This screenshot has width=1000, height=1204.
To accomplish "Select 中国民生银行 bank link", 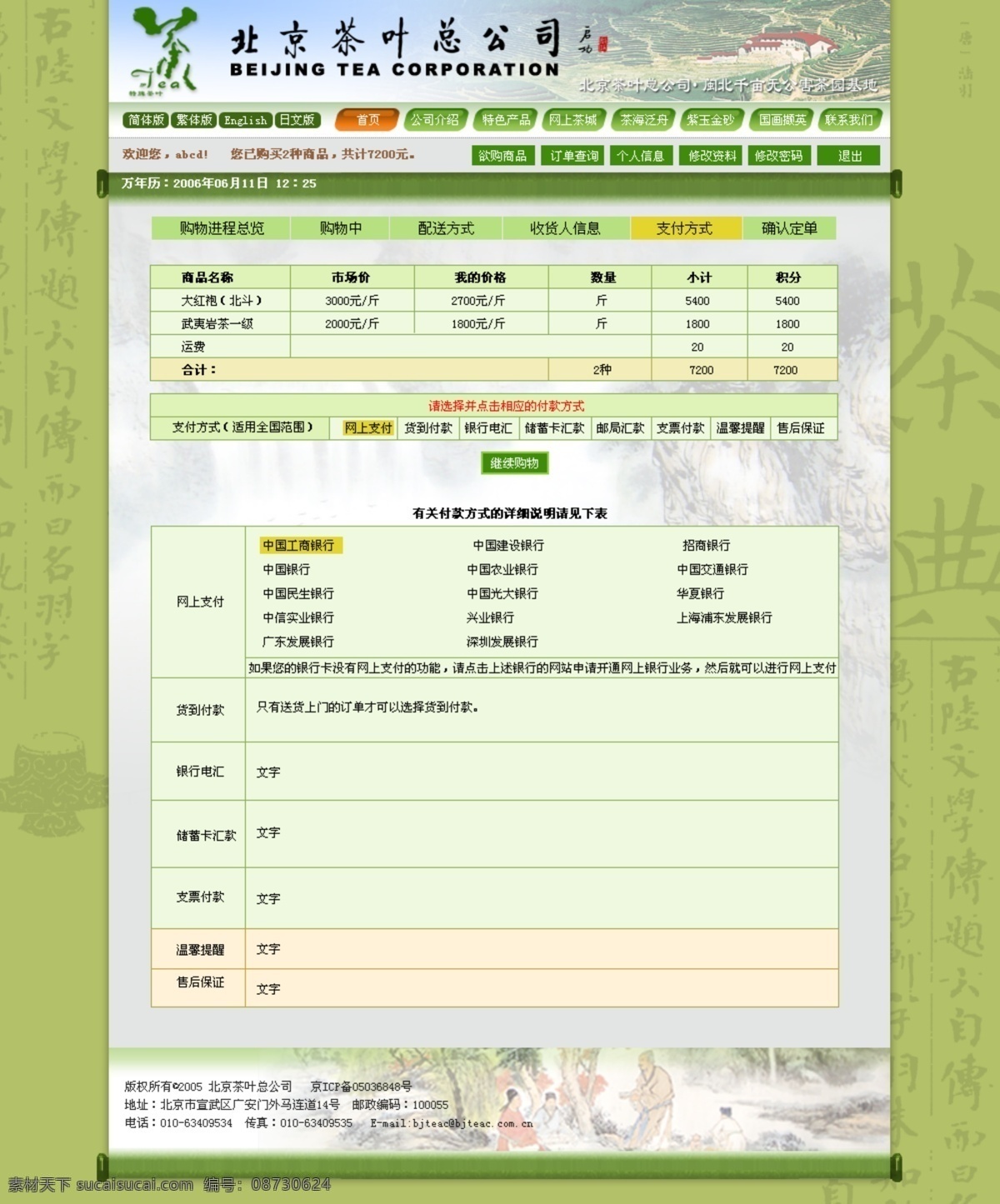I will pos(298,593).
